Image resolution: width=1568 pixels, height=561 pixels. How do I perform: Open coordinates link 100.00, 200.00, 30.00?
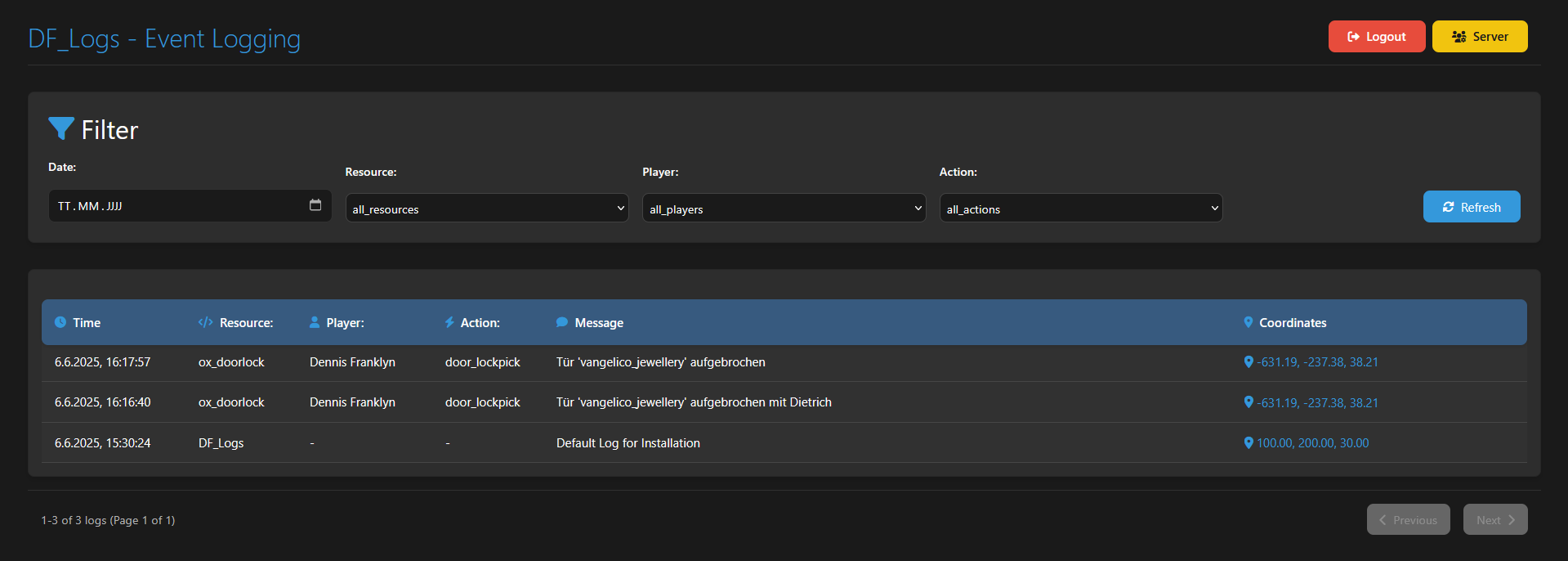[1313, 443]
